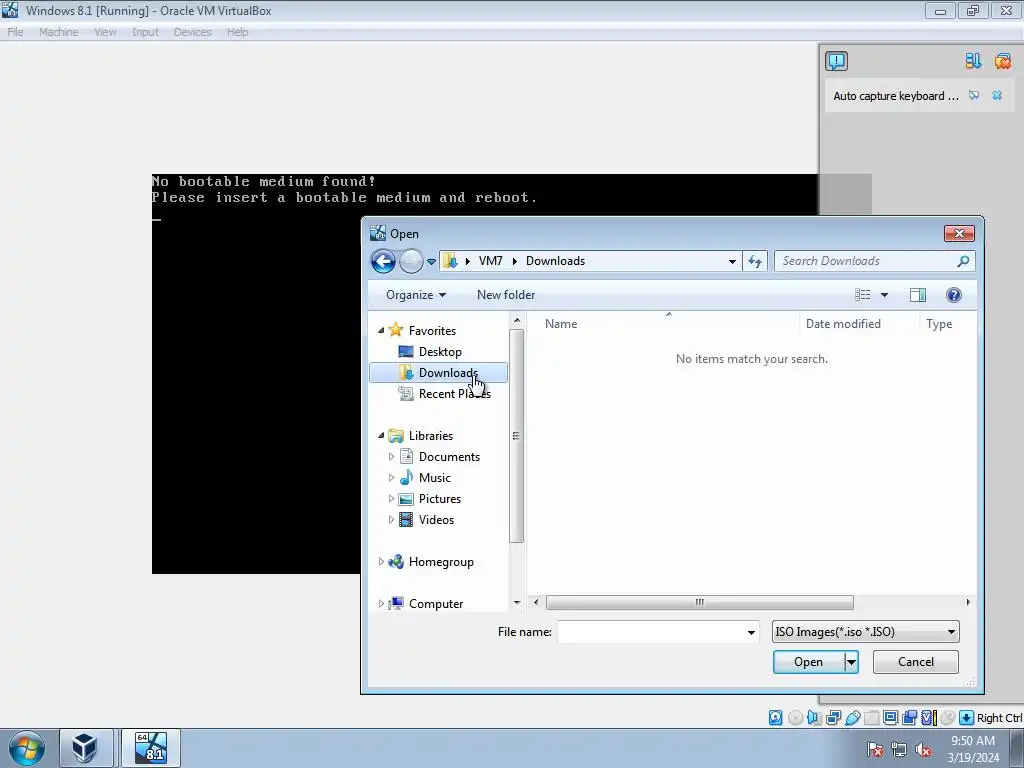The image size is (1024, 768).
Task: Click the hard disk activity icon in VirtualBox status bar
Action: pos(775,718)
